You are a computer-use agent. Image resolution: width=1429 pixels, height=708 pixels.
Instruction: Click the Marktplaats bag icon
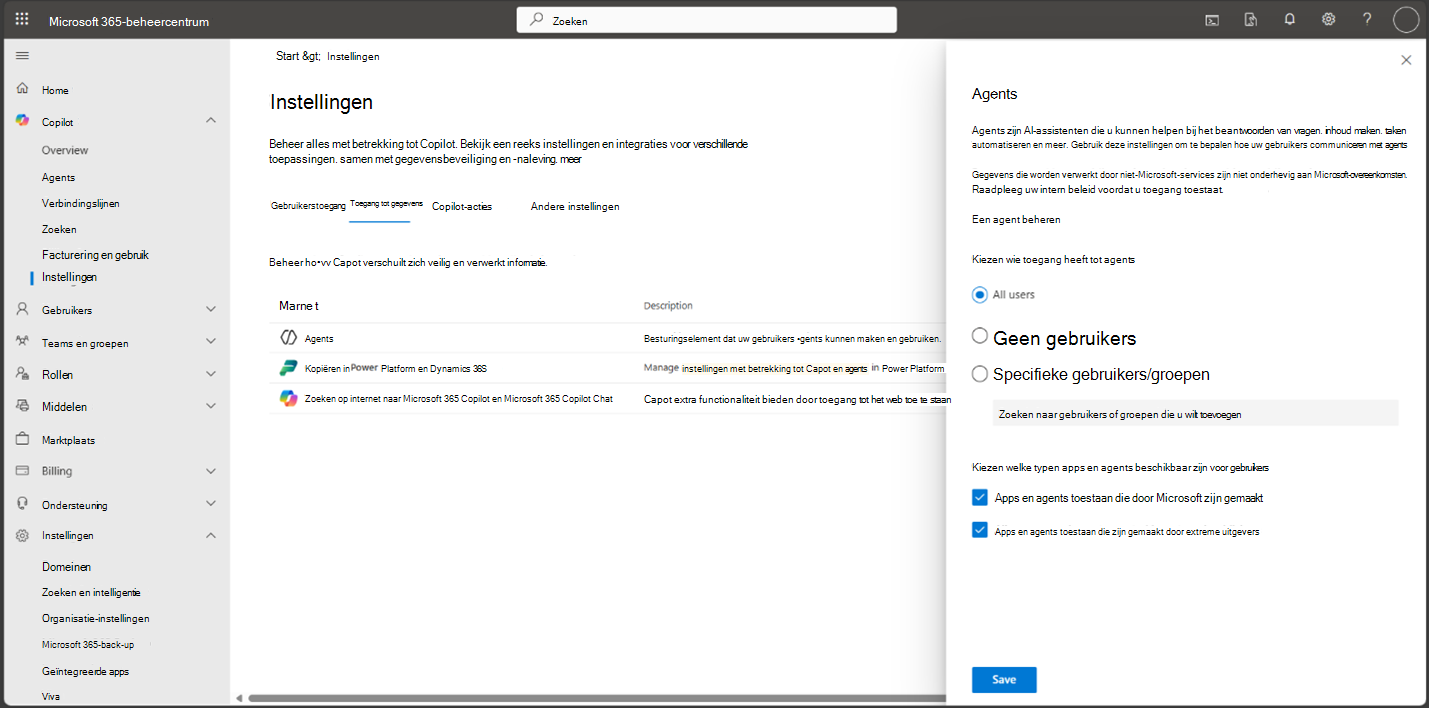(22, 439)
